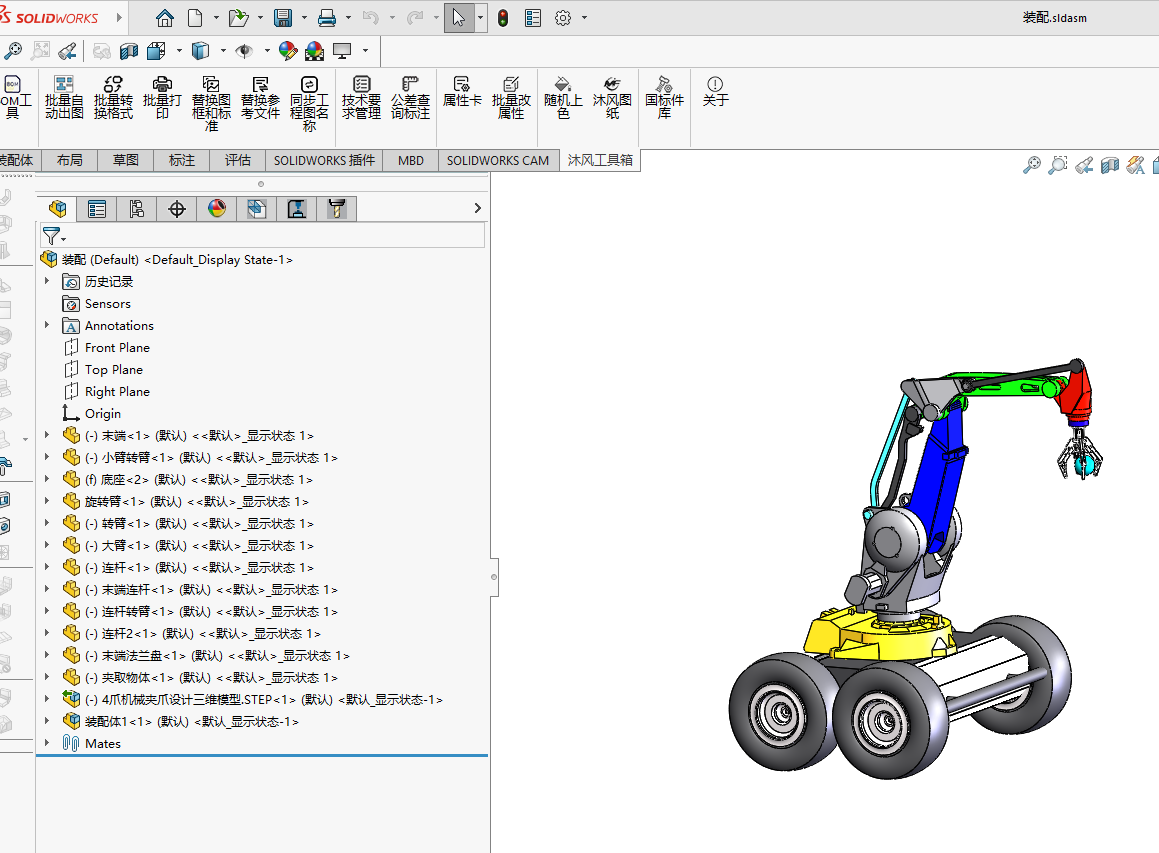The width and height of the screenshot is (1159, 853).
Task: Open the PropertyManager panel tab
Action: (97, 209)
